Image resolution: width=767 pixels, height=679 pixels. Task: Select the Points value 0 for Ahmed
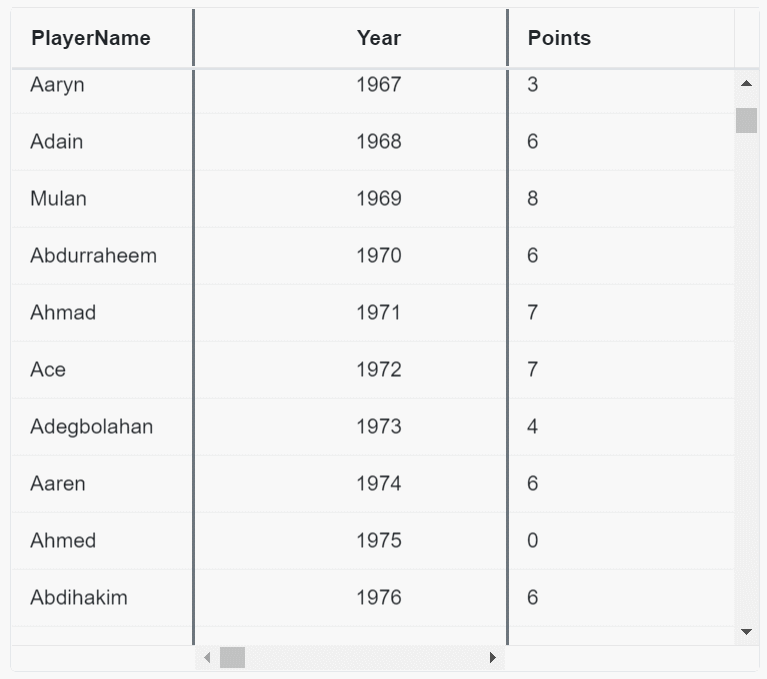tap(533, 541)
